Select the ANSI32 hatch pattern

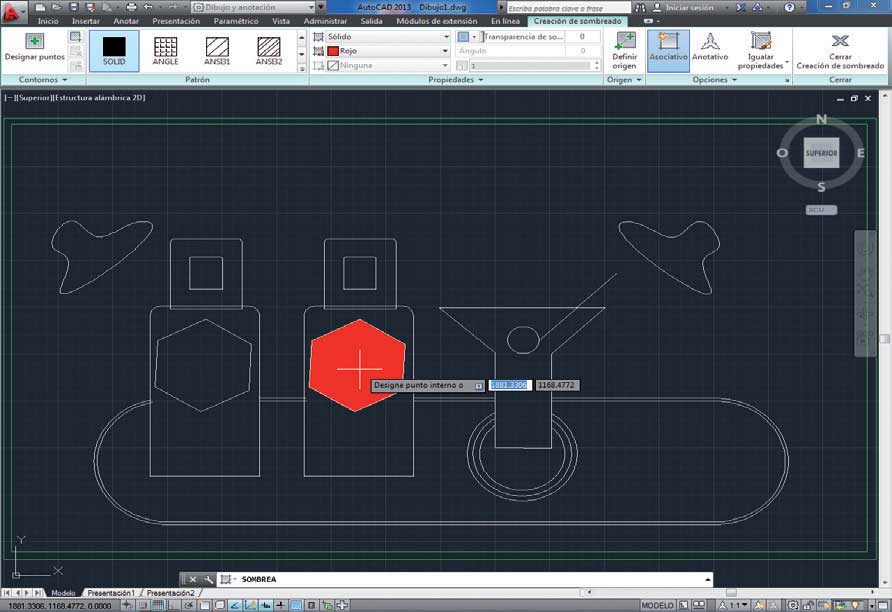pos(269,51)
